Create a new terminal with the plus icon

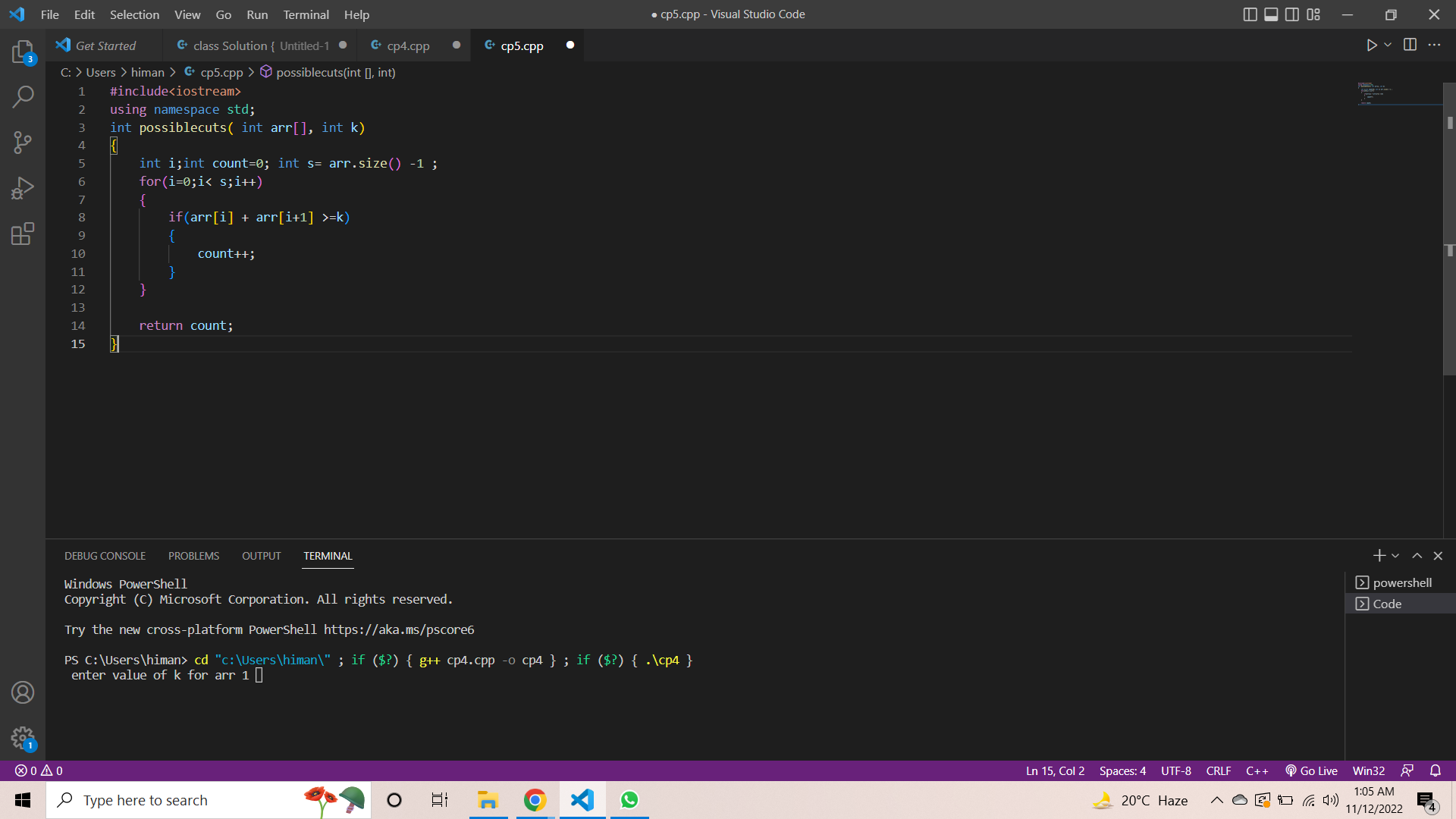(1379, 555)
